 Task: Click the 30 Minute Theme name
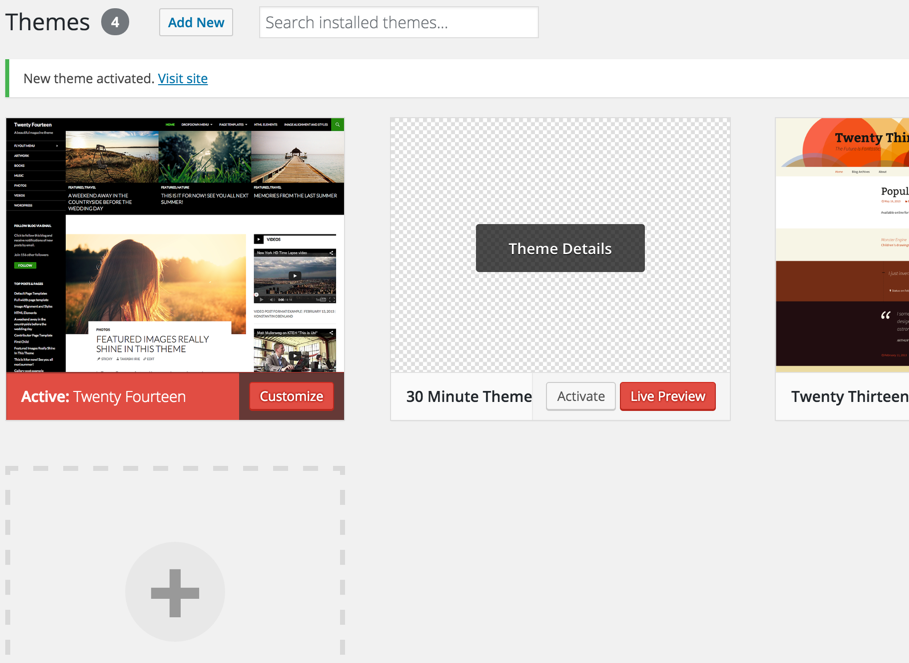468,396
